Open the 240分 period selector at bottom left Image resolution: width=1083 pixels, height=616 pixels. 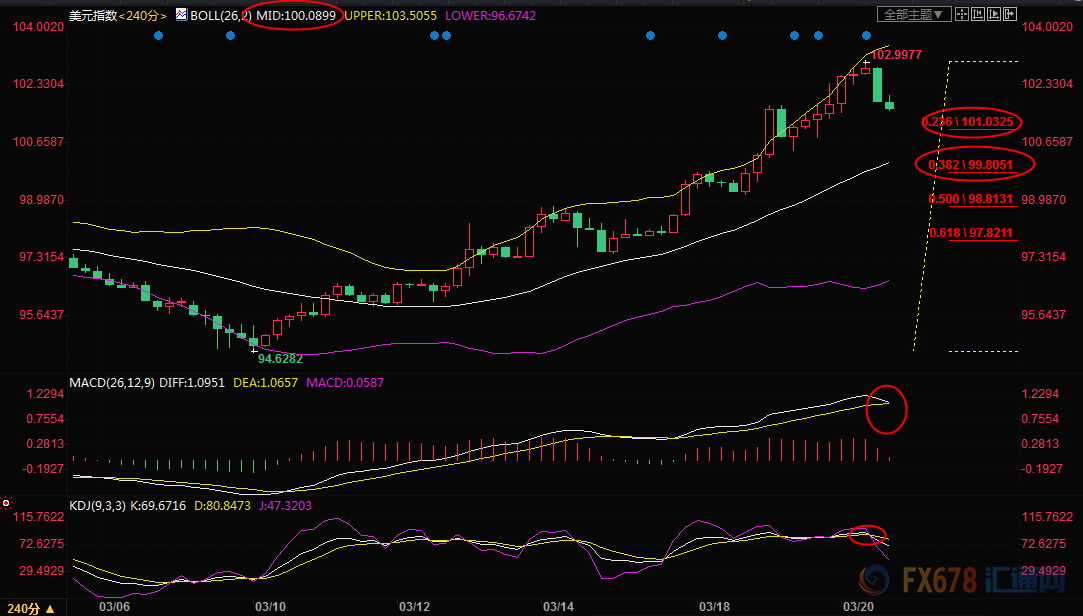26,607
